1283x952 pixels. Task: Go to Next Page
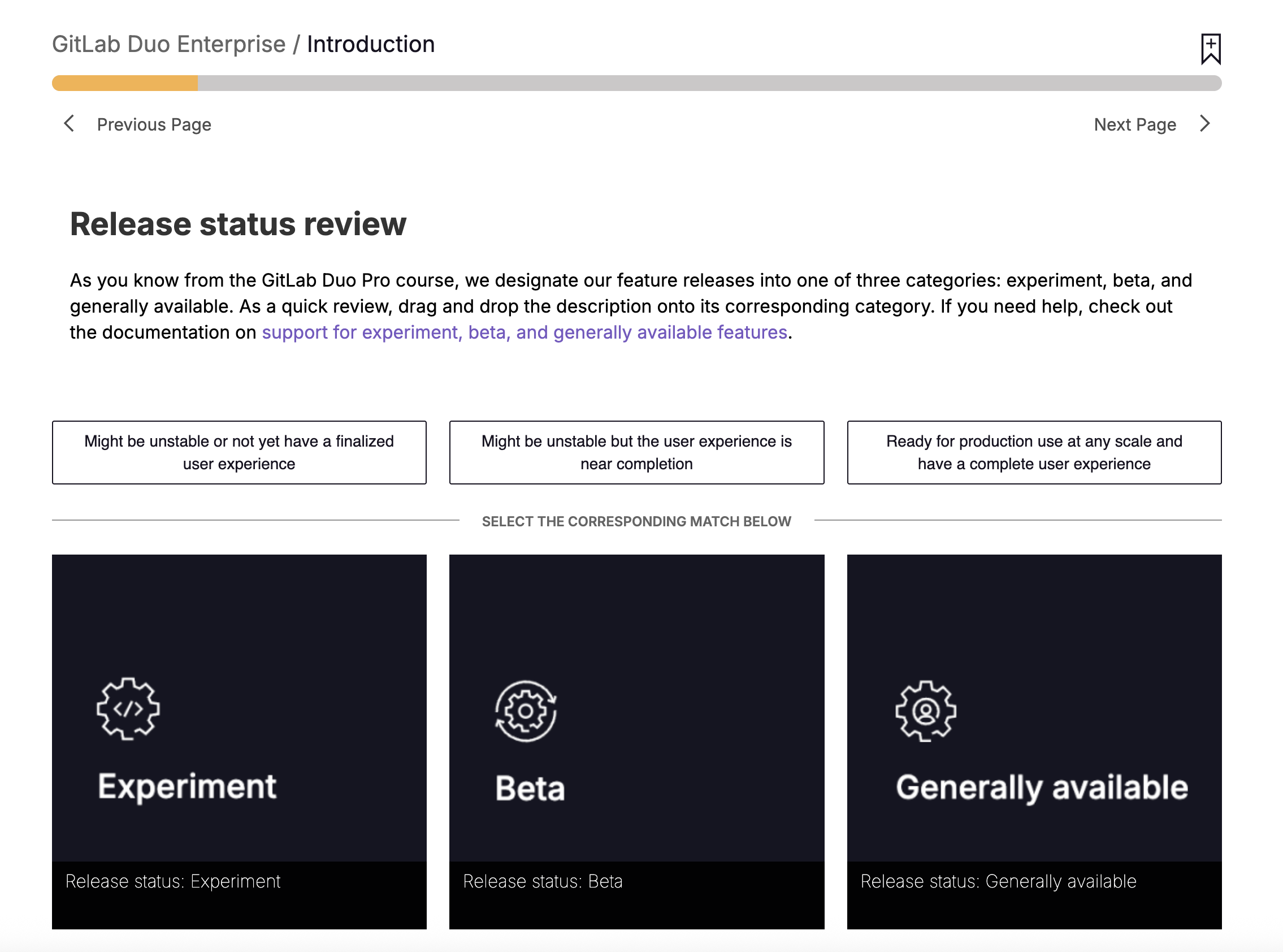pyautogui.click(x=1134, y=124)
